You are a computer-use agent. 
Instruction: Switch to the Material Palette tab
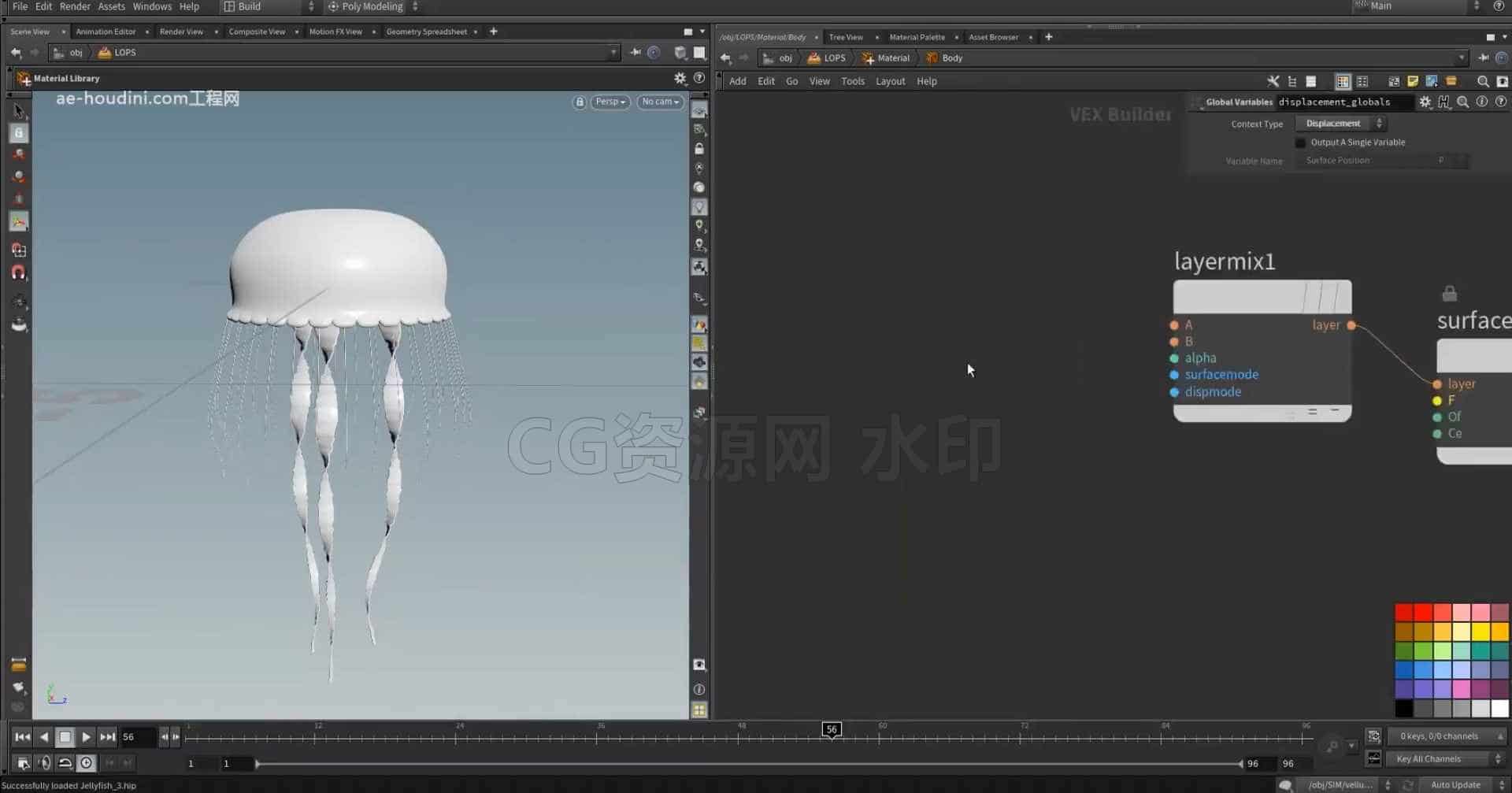[x=917, y=37]
